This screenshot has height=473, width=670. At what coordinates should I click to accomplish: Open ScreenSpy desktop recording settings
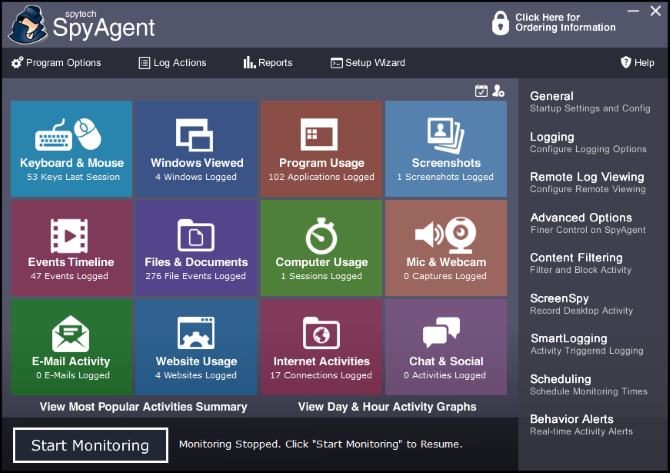pos(582,304)
